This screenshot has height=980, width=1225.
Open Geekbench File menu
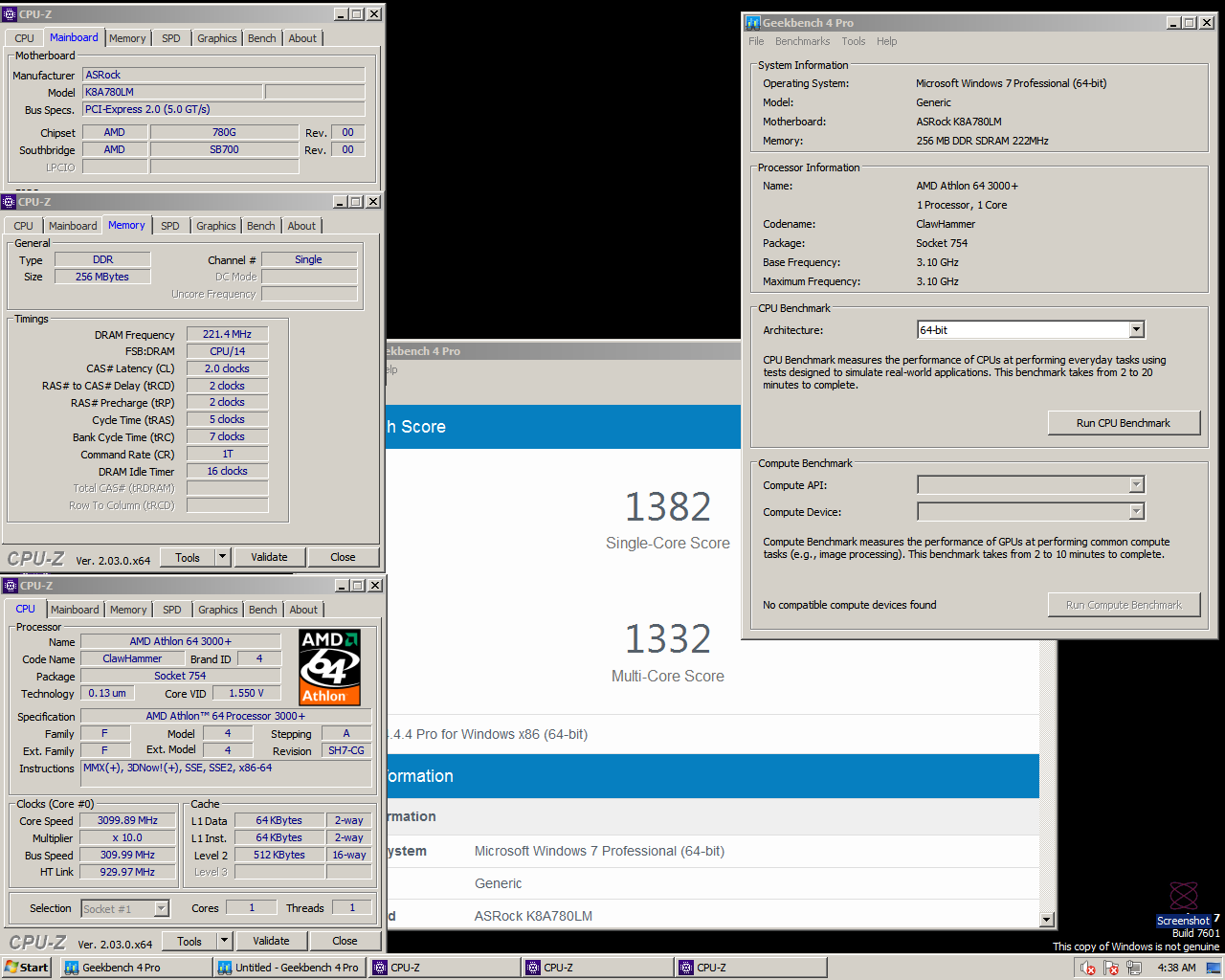tap(756, 41)
